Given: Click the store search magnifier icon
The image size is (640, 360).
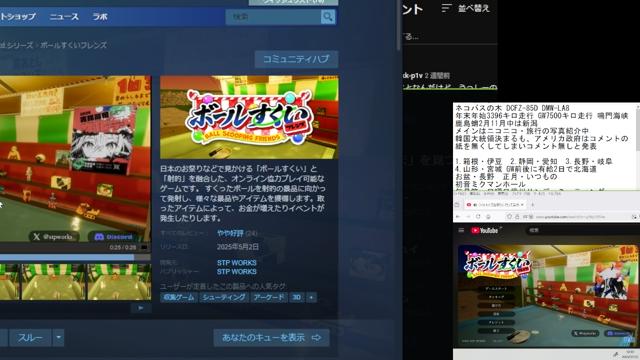Looking at the screenshot, I should pos(328,17).
